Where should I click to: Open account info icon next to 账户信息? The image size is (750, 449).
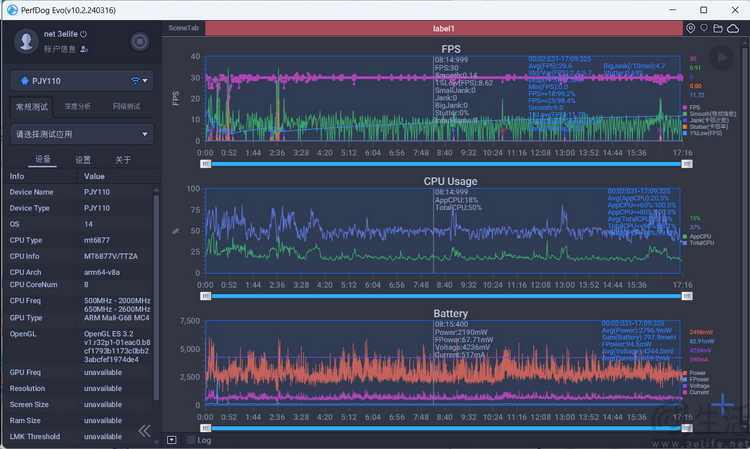(x=84, y=49)
